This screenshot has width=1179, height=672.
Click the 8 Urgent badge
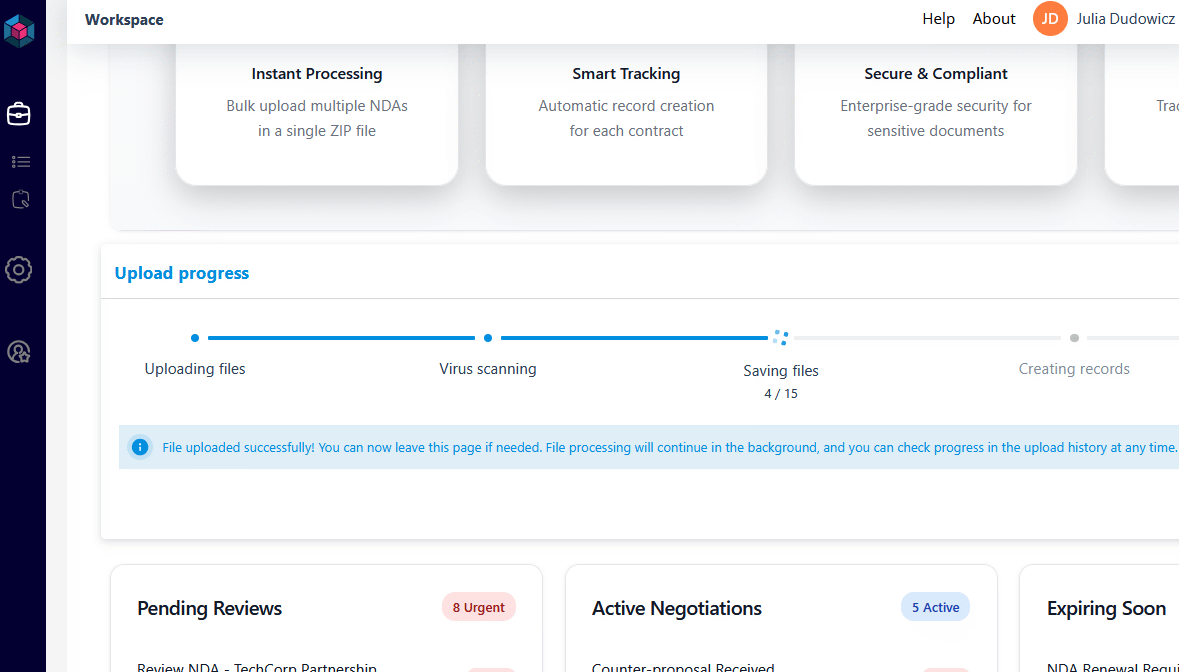(479, 607)
